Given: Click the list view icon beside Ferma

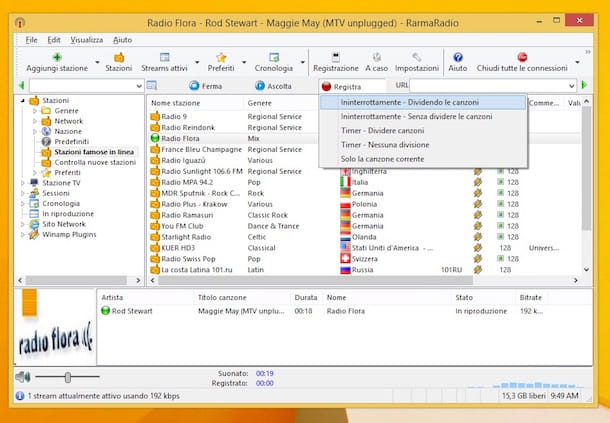Looking at the screenshot, I should [x=152, y=86].
